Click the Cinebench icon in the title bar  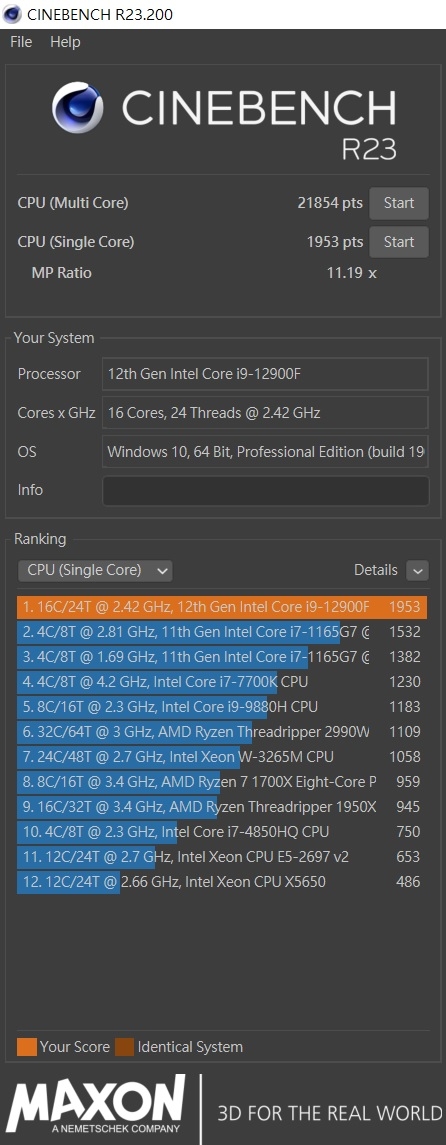click(12, 14)
